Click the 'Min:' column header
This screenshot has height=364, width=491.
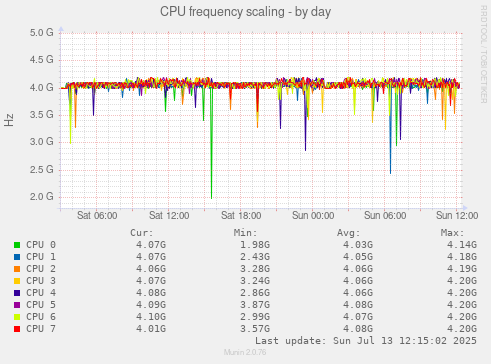click(245, 233)
